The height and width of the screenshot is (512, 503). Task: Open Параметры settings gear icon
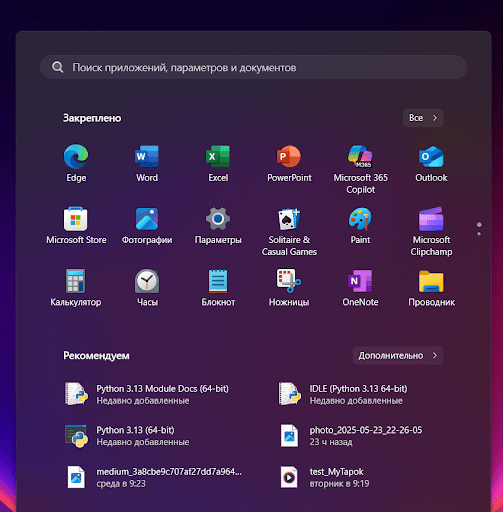(x=218, y=226)
